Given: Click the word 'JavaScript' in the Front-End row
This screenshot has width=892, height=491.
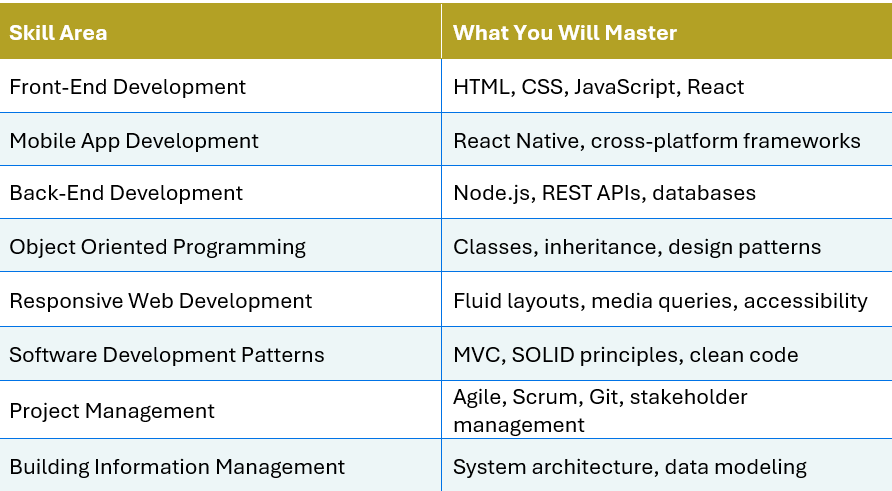Looking at the screenshot, I should tap(628, 87).
